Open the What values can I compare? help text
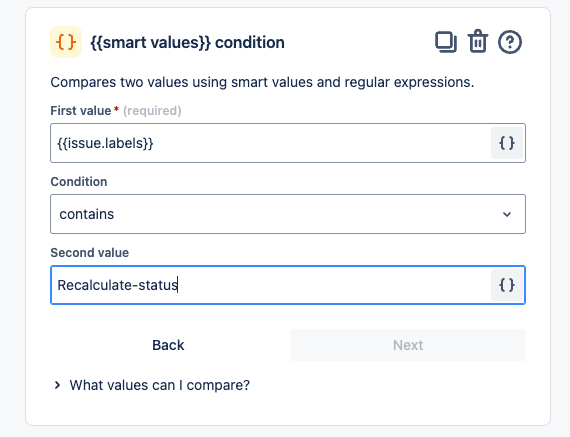The image size is (570, 437). (x=160, y=385)
